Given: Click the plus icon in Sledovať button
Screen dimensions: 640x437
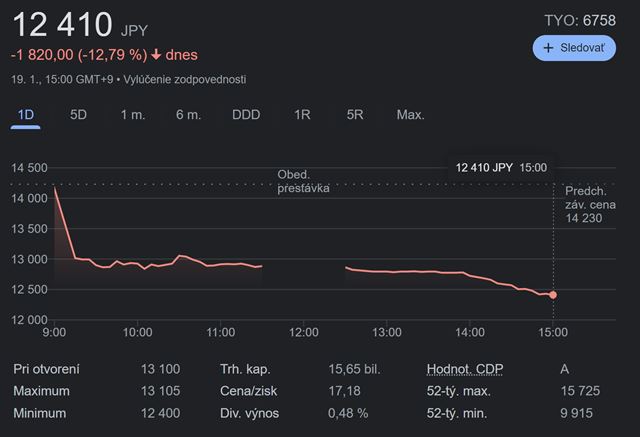Looking at the screenshot, I should pyautogui.click(x=549, y=48).
